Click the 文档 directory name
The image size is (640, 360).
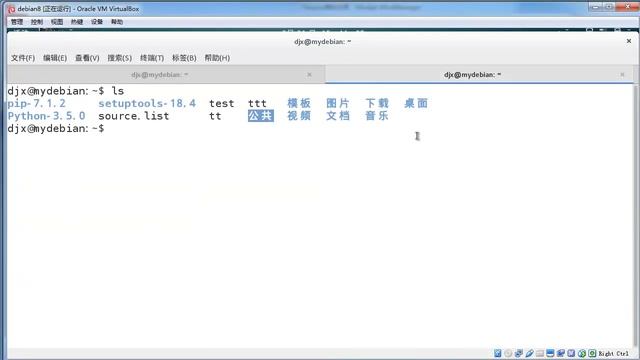click(338, 116)
